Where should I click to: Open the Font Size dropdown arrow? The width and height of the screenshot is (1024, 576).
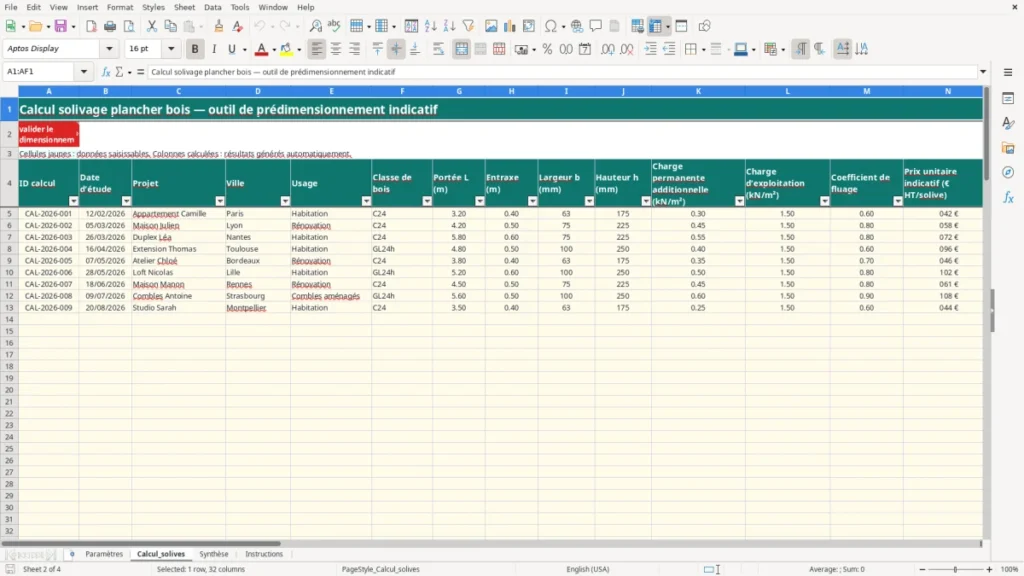(x=171, y=48)
